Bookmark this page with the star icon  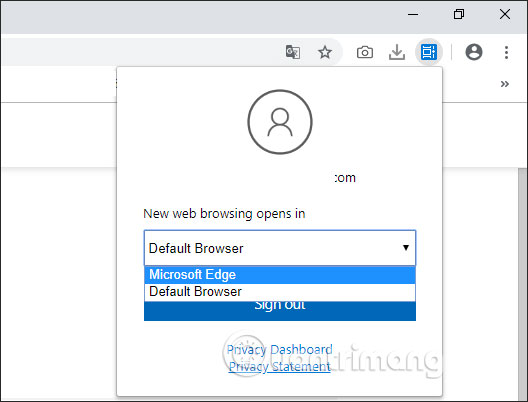pos(325,52)
